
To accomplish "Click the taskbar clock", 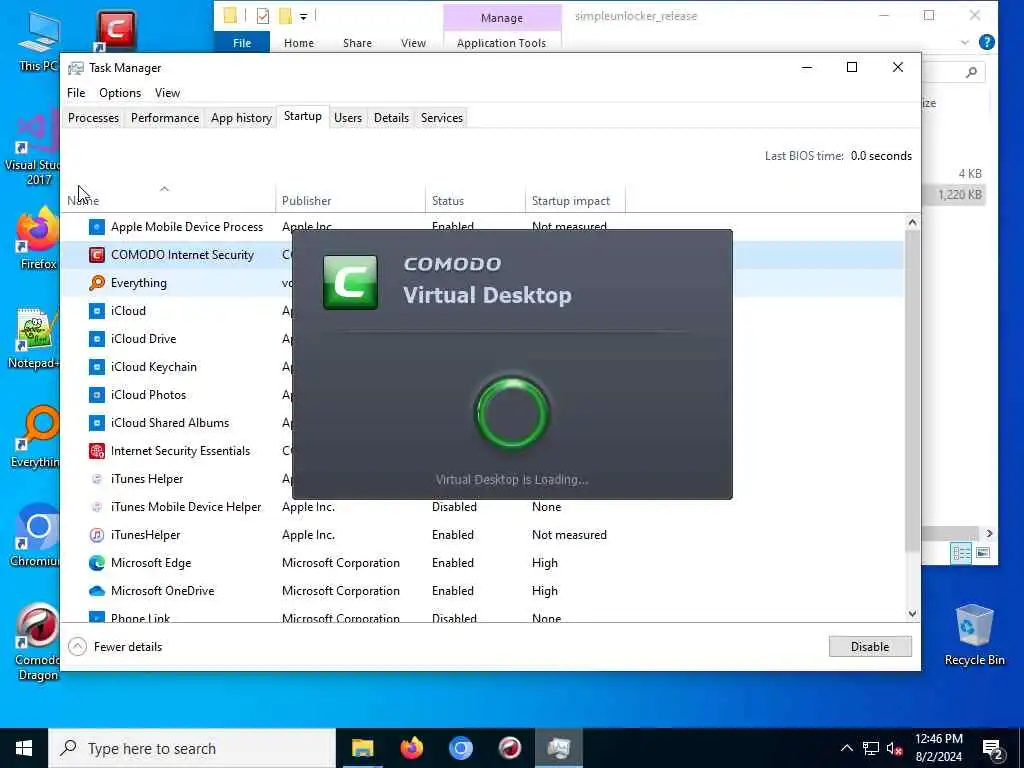I will [938, 748].
